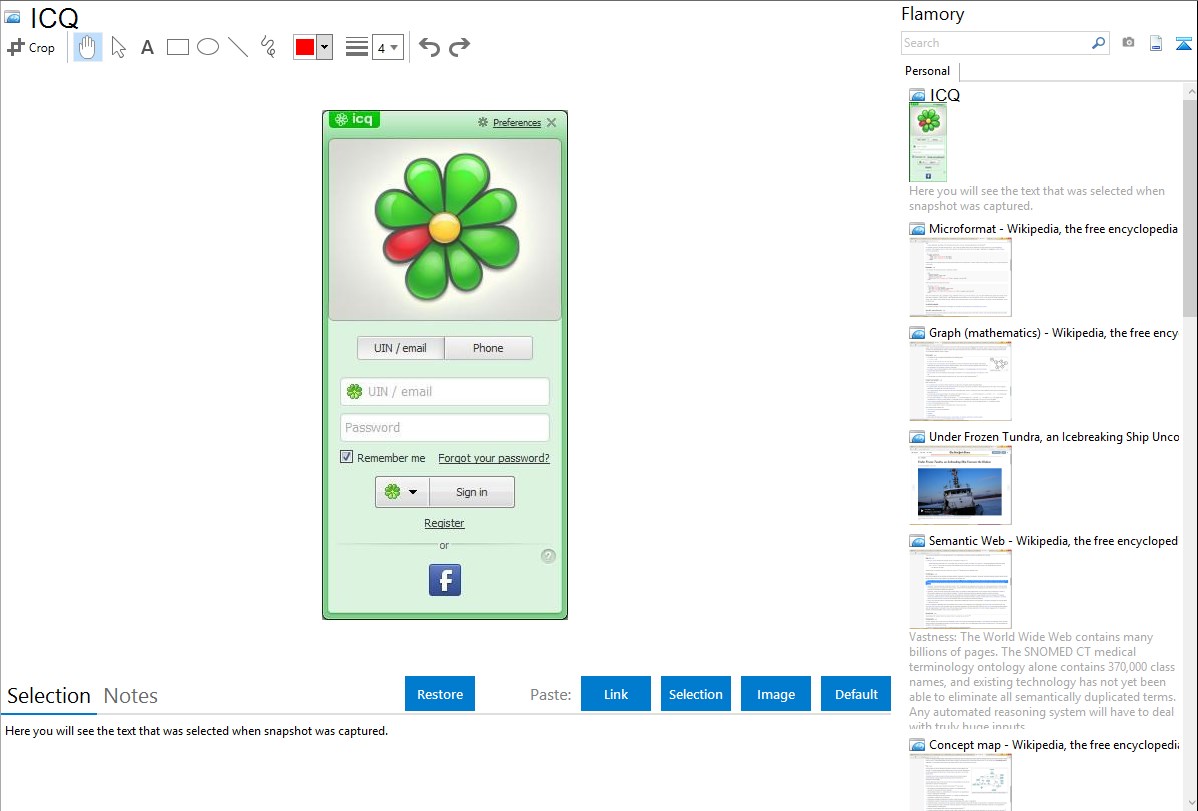This screenshot has width=1198, height=811.
Task: Click the Default paste button
Action: point(856,694)
